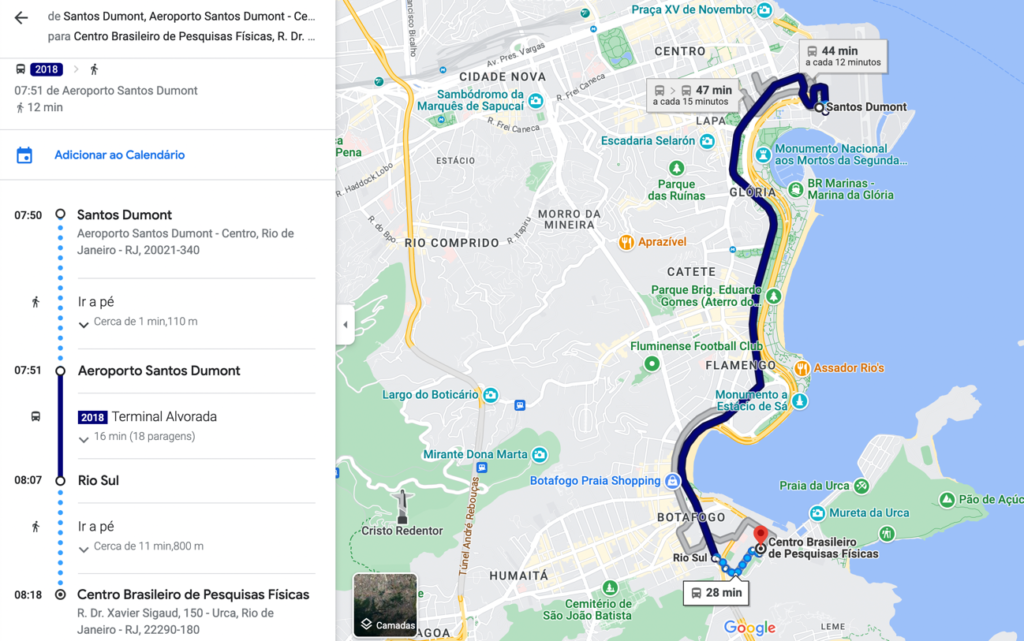Select the 47 min alternative route label
The height and width of the screenshot is (641, 1024).
tap(693, 95)
